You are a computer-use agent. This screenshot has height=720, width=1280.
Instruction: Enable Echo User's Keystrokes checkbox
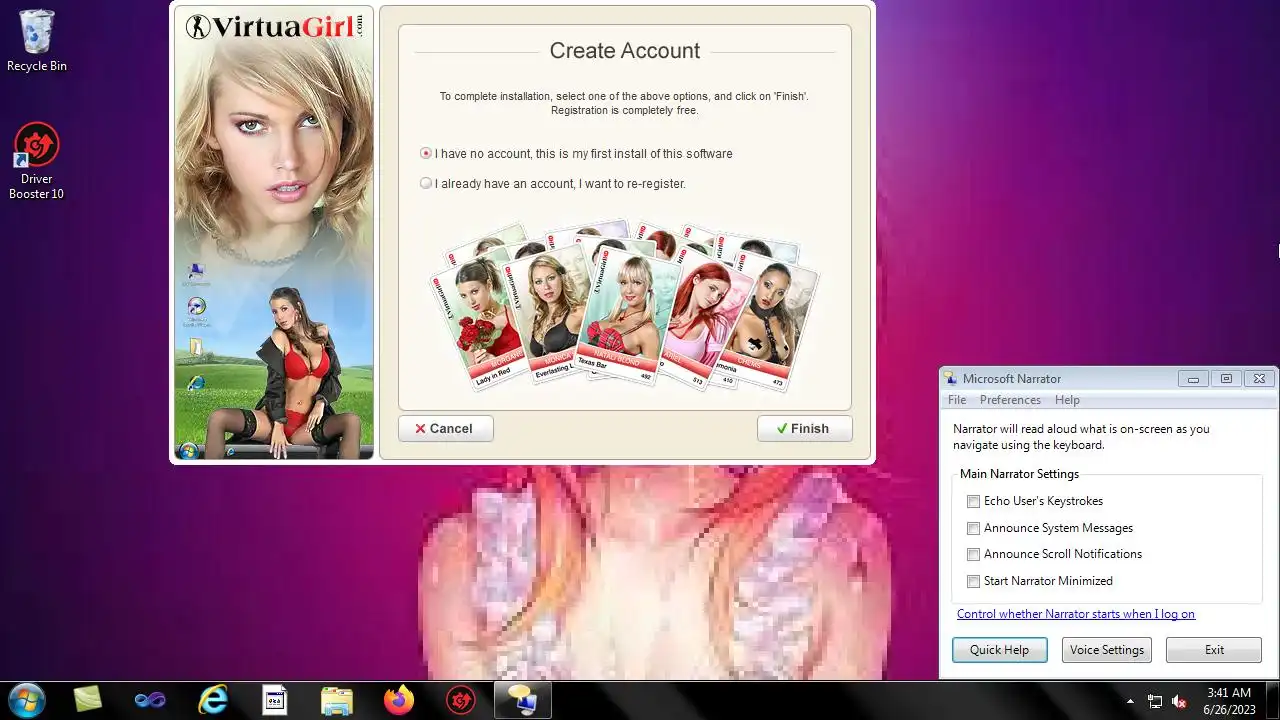tap(973, 501)
